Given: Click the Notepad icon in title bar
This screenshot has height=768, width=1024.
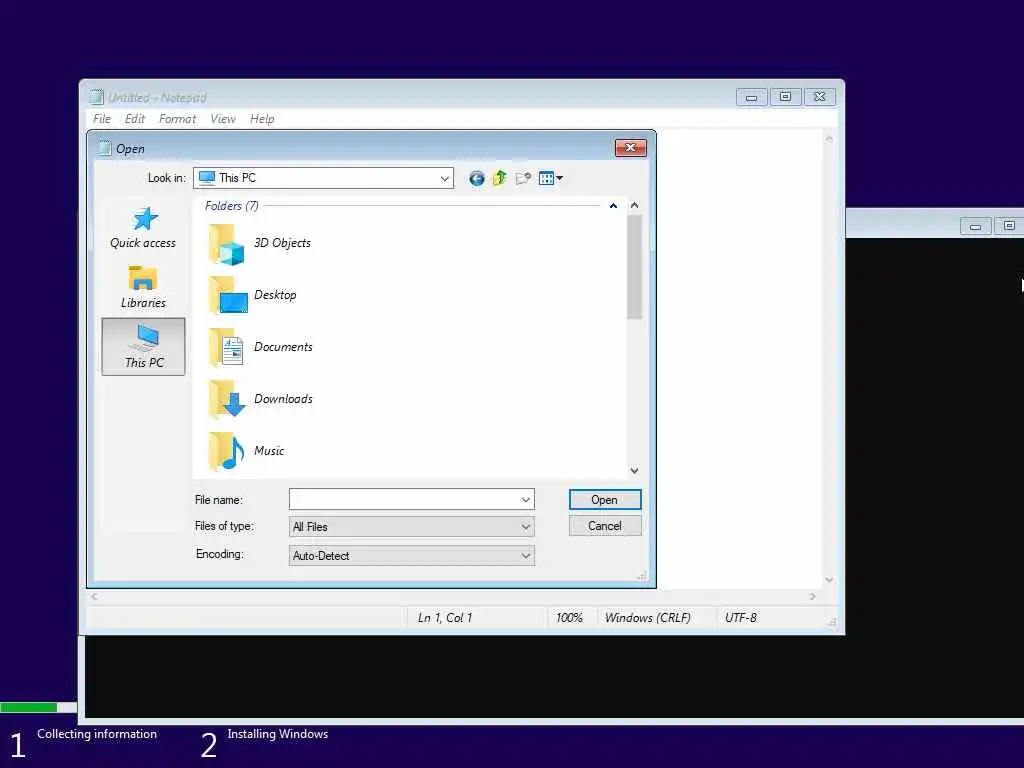Looking at the screenshot, I should 96,97.
